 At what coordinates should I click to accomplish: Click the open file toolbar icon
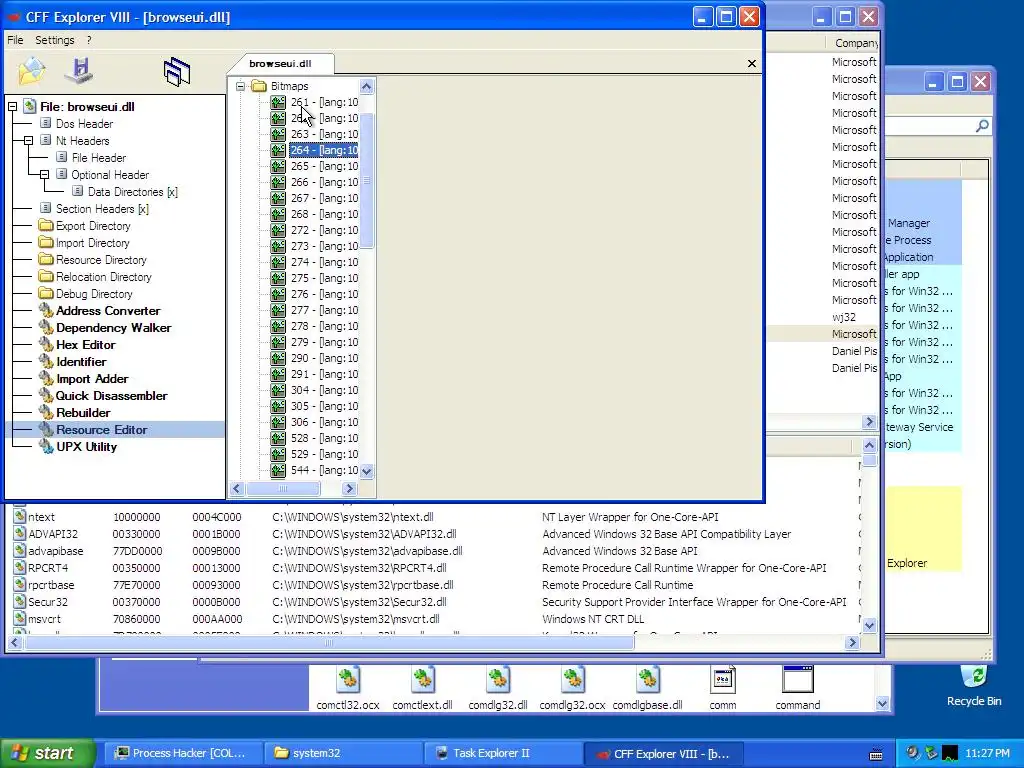pyautogui.click(x=31, y=71)
